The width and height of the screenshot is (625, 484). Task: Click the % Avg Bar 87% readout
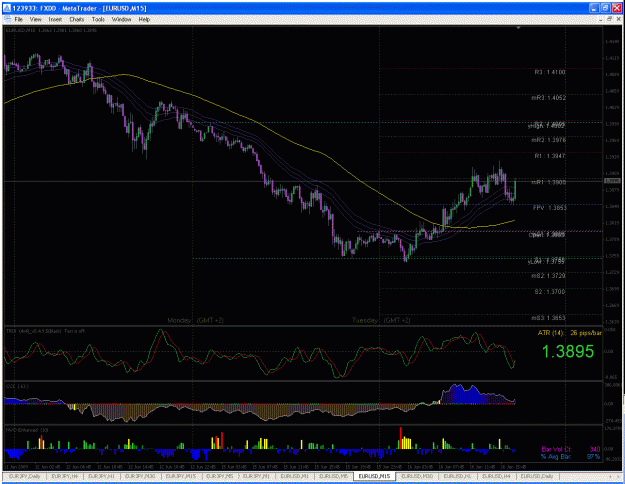[571, 456]
